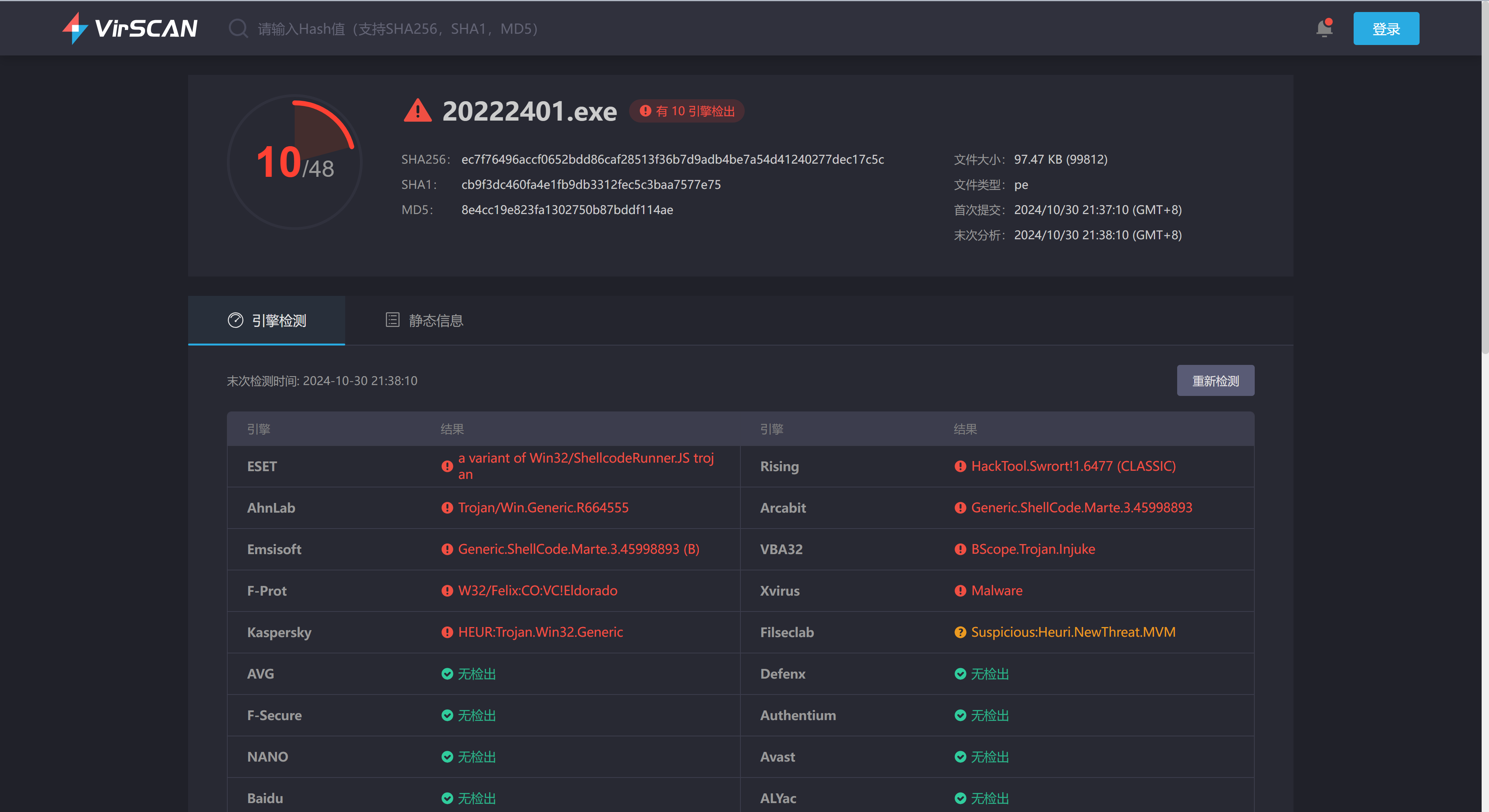Click Xvirus's Malware result
1489x812 pixels.
click(x=996, y=591)
